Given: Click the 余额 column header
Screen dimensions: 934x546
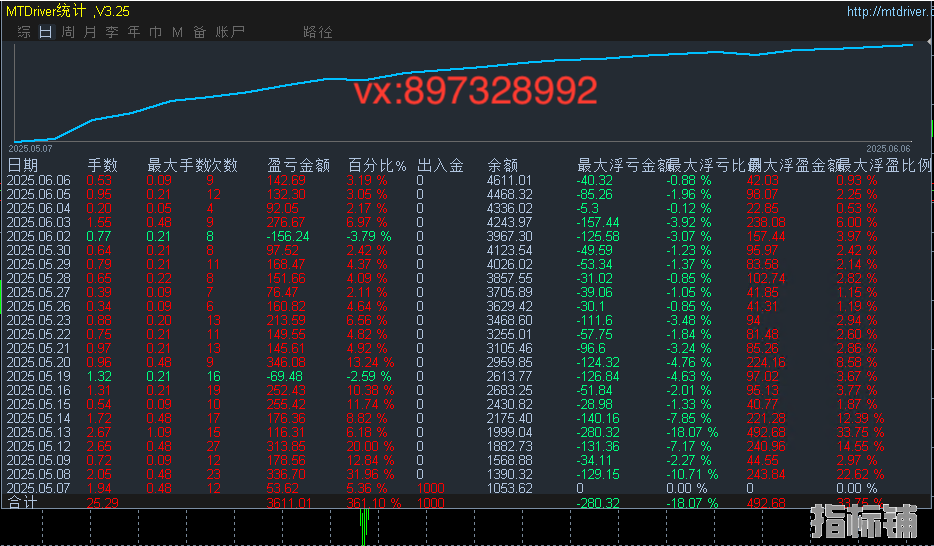Looking at the screenshot, I should pos(502,165).
